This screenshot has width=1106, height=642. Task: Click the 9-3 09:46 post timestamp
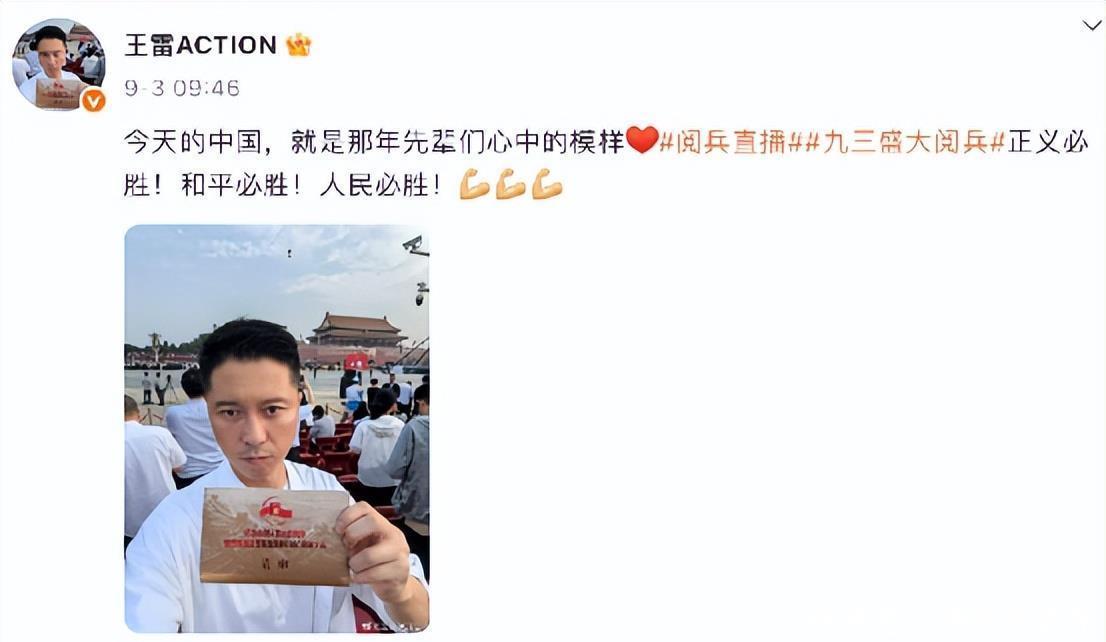182,88
